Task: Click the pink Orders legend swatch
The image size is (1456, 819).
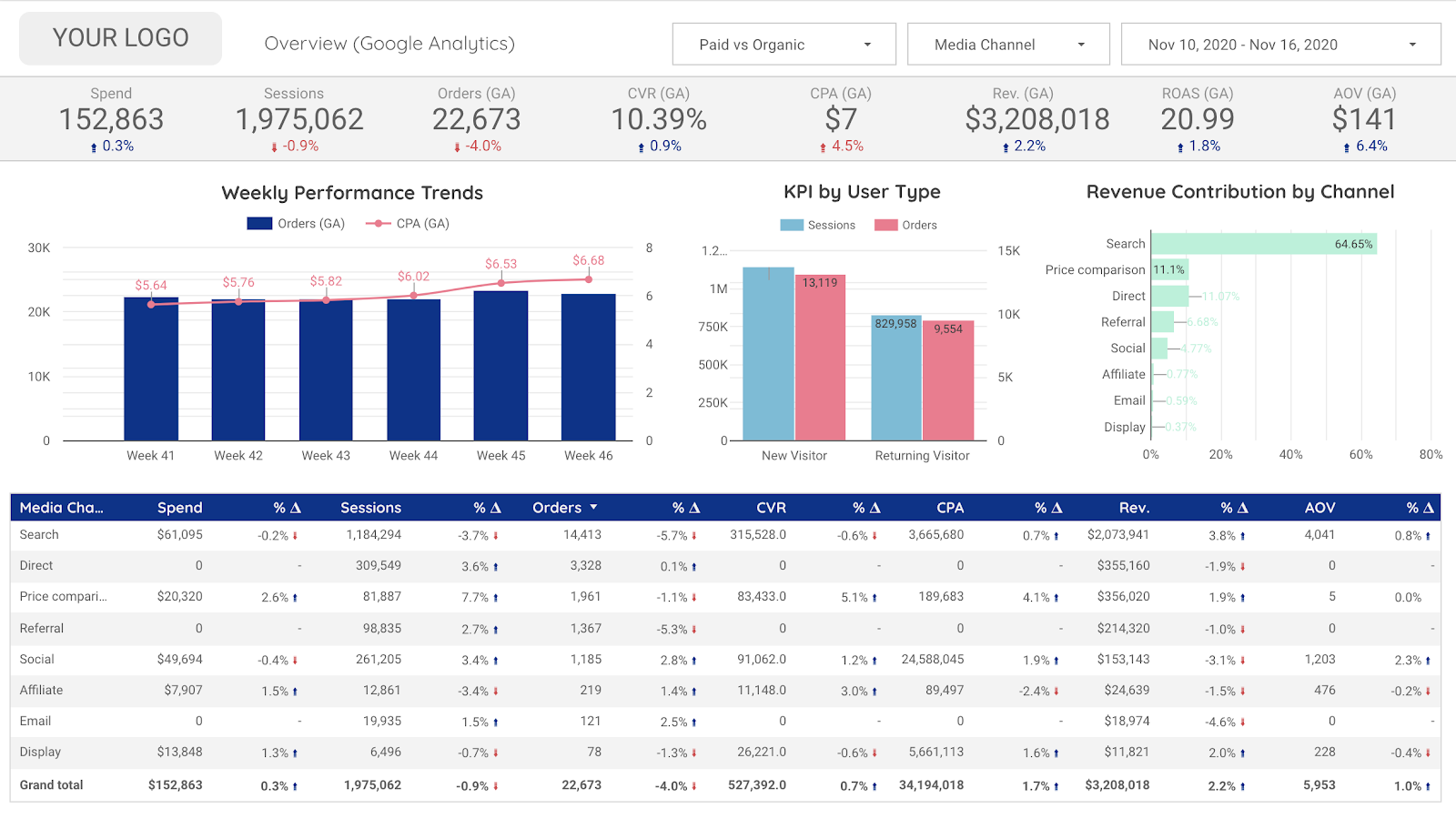Action: click(885, 225)
